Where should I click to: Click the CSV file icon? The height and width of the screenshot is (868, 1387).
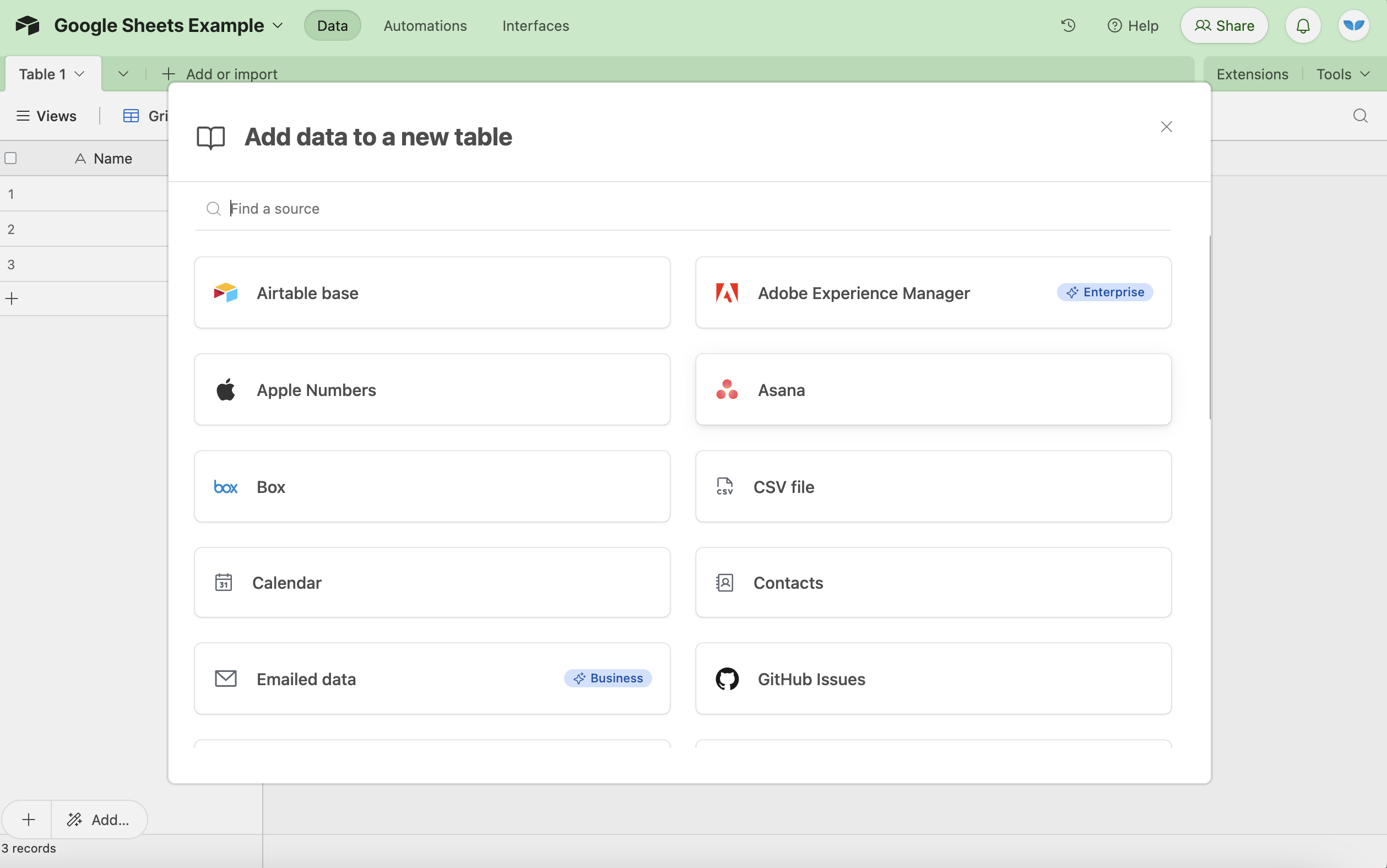click(x=724, y=486)
